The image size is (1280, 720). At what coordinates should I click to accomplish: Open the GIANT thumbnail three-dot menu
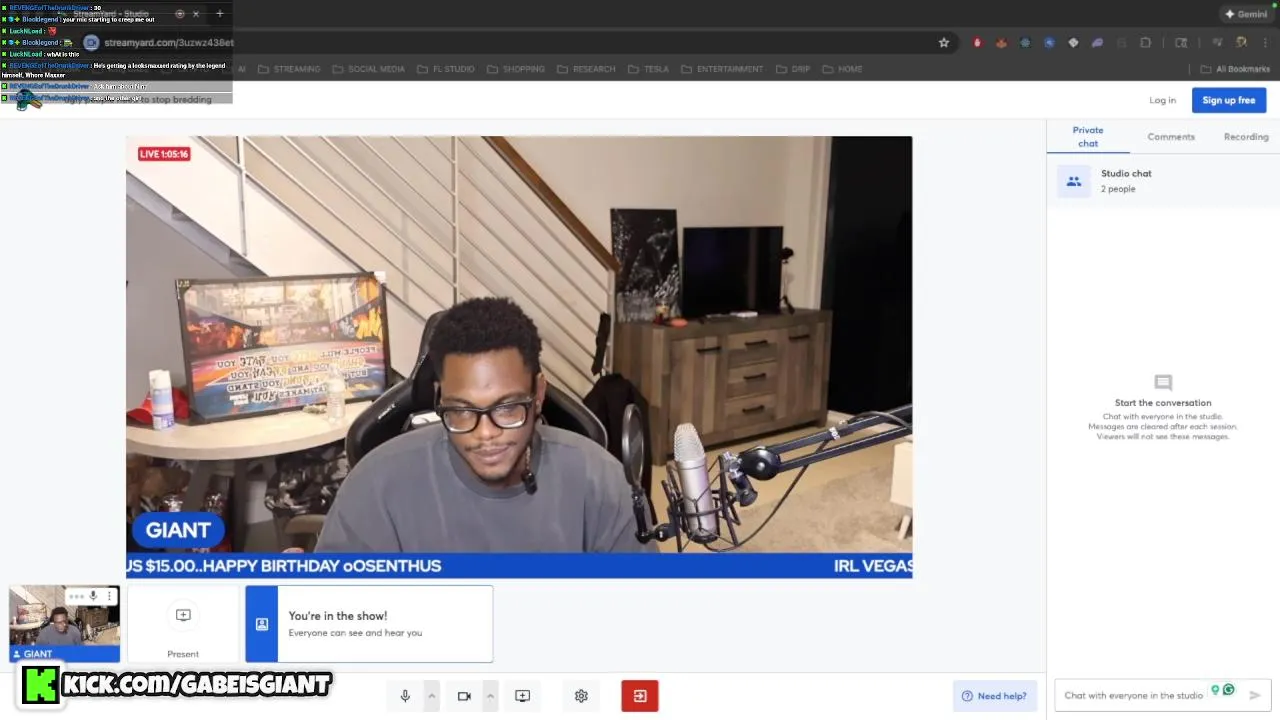coord(110,596)
